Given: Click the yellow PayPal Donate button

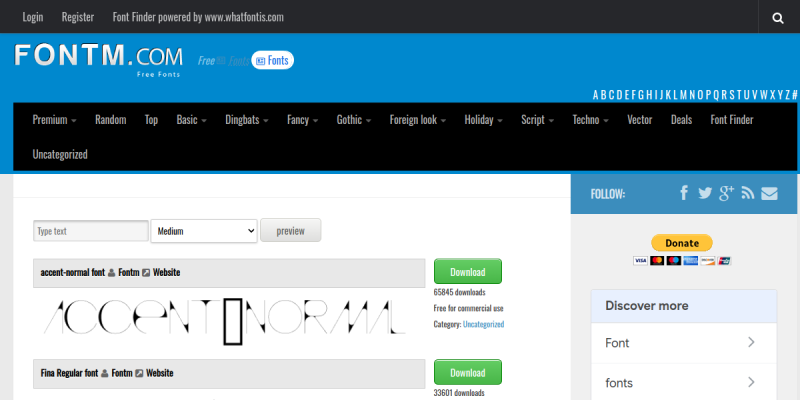Looking at the screenshot, I should coord(682,243).
